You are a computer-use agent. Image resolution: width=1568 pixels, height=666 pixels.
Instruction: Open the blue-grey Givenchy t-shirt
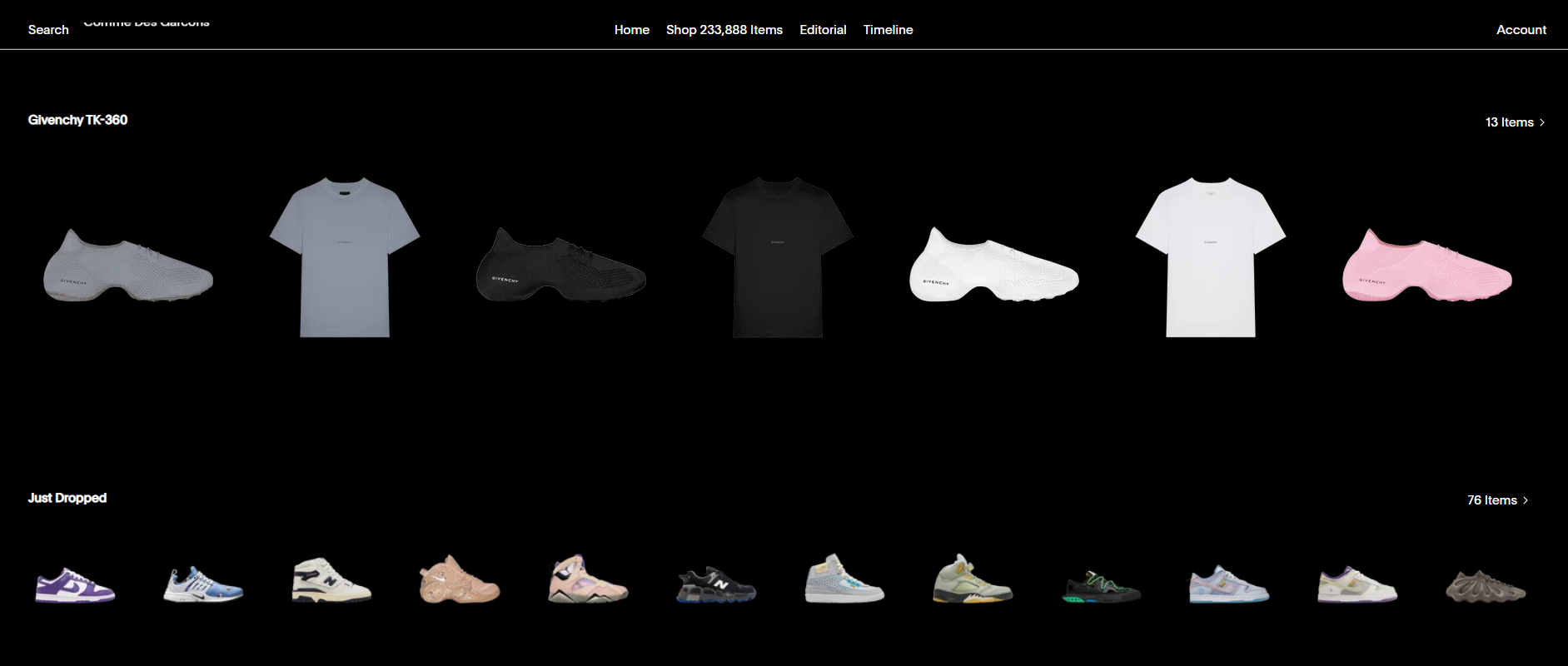345,256
